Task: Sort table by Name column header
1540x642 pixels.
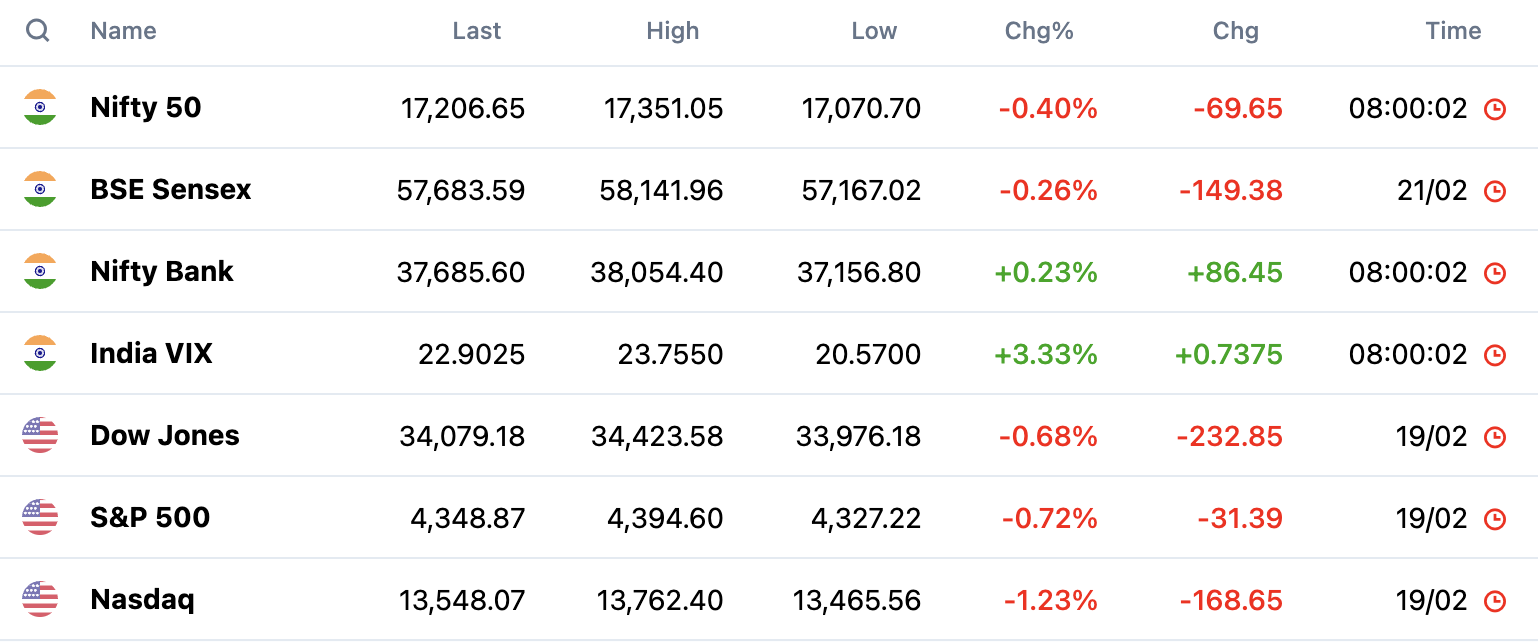Action: pyautogui.click(x=123, y=31)
